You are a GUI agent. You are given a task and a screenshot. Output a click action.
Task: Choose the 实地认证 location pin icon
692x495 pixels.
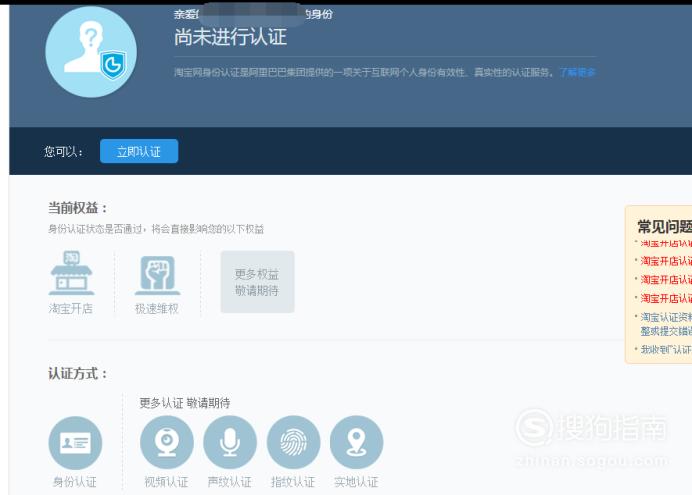tap(357, 442)
